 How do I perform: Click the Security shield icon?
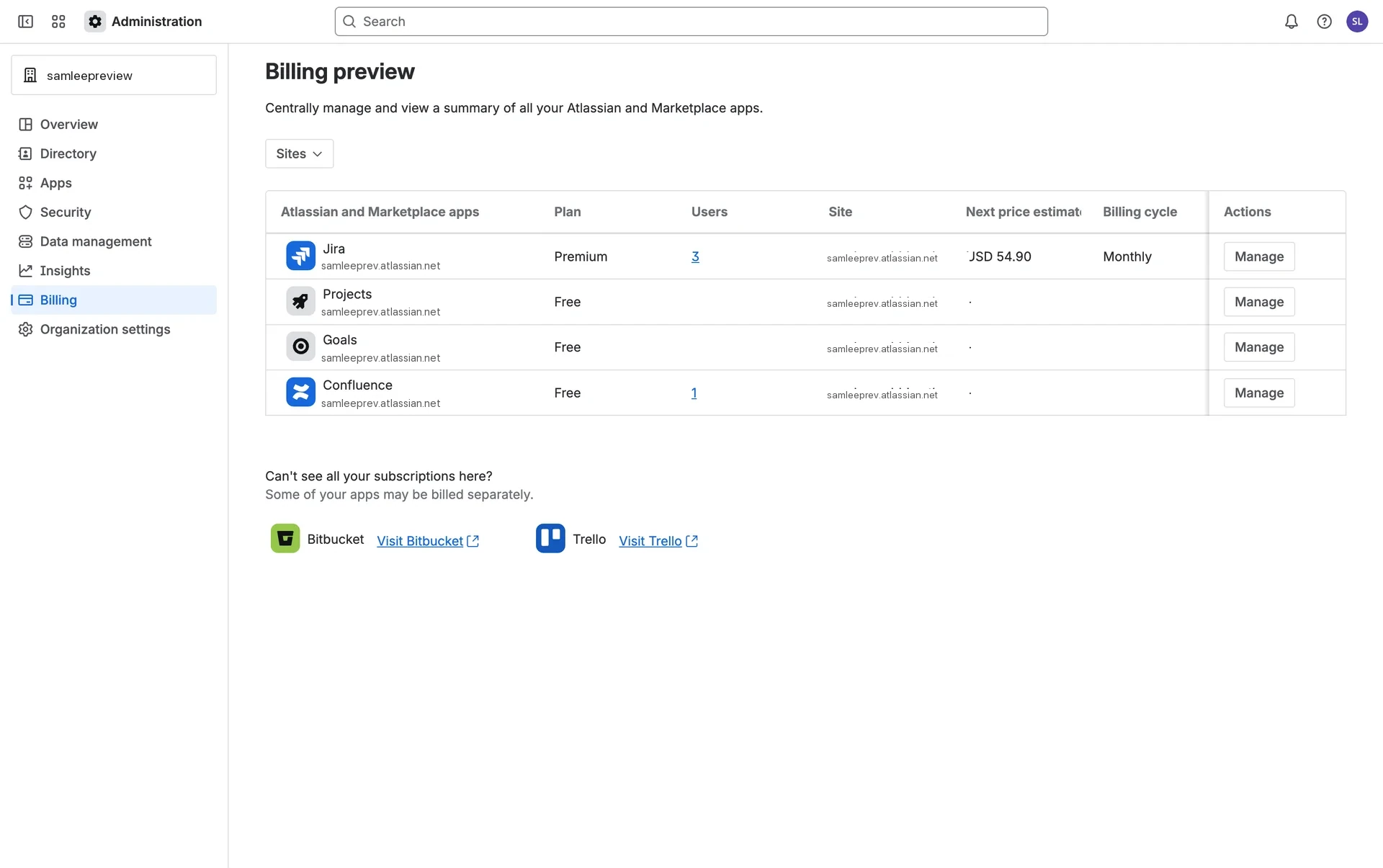[25, 212]
